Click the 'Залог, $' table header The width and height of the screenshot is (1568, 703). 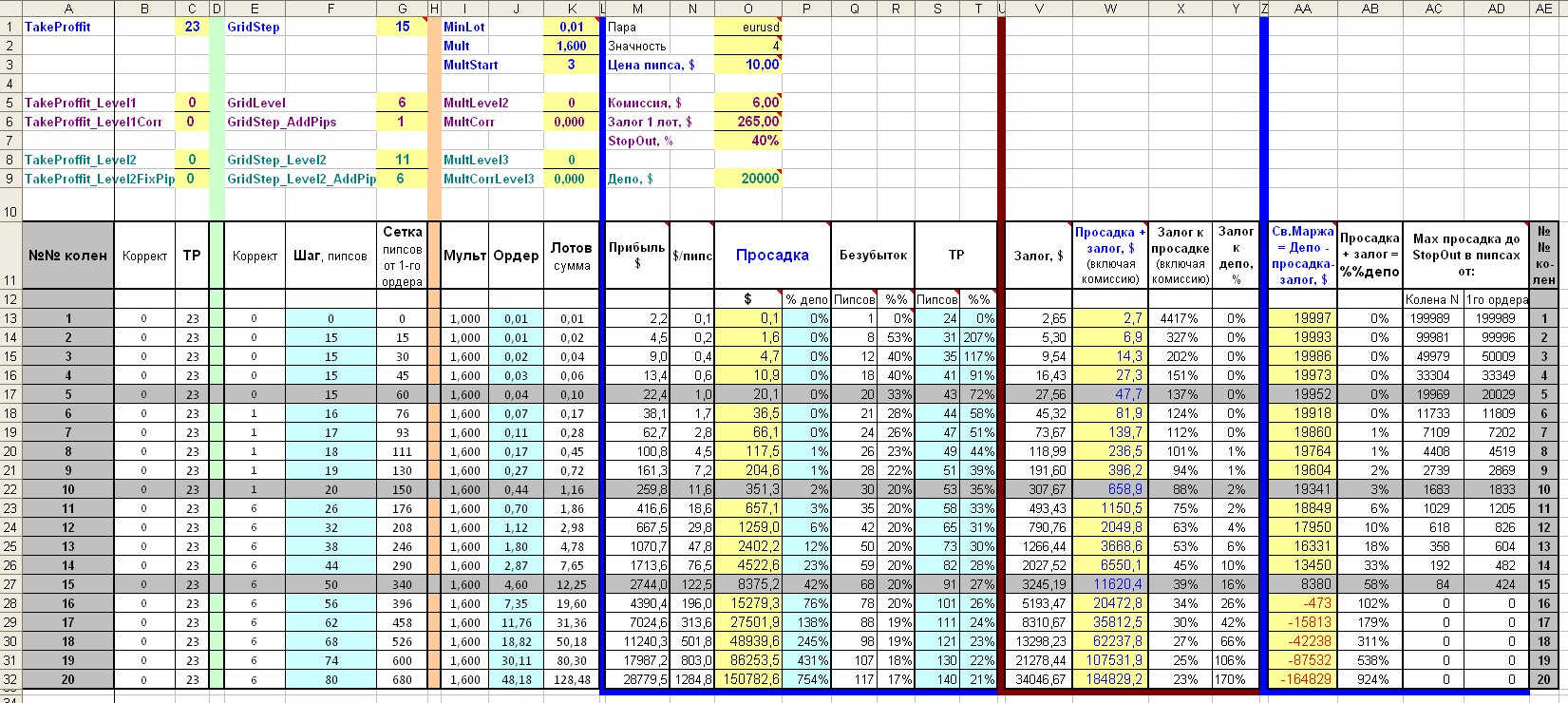[x=1038, y=256]
